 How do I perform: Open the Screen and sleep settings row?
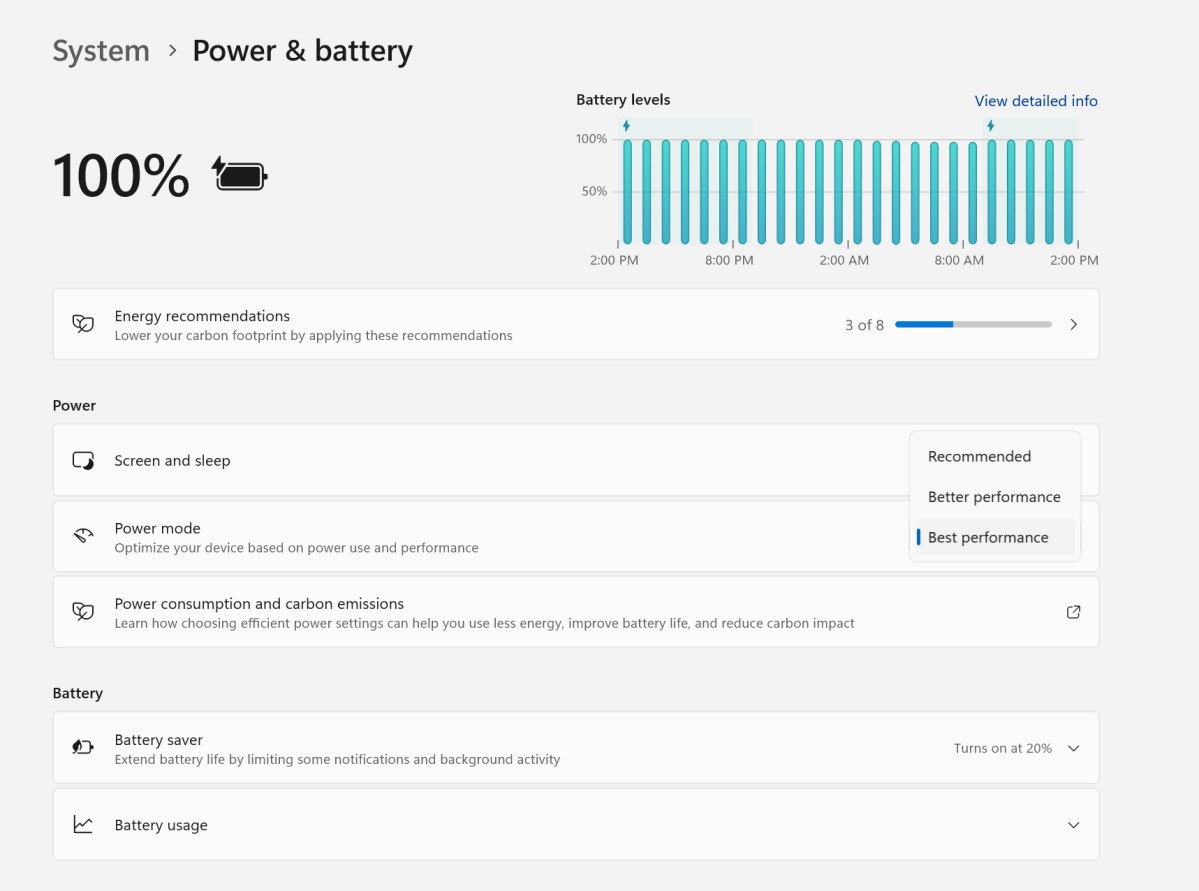(x=172, y=461)
